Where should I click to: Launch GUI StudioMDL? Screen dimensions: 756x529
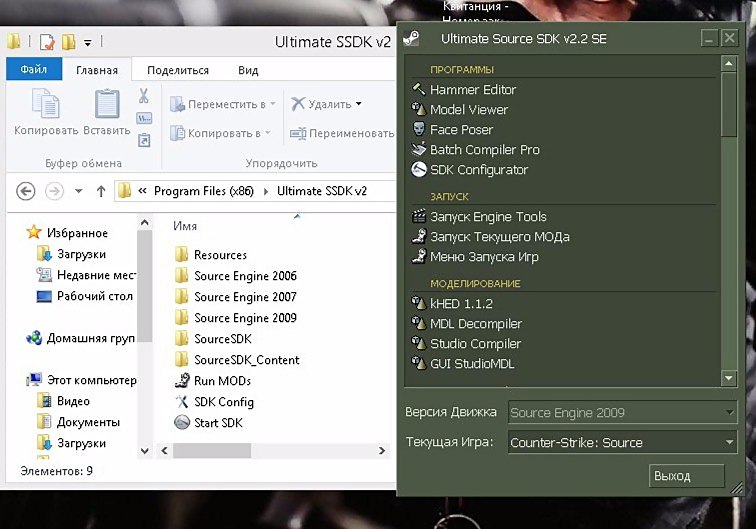(462, 364)
